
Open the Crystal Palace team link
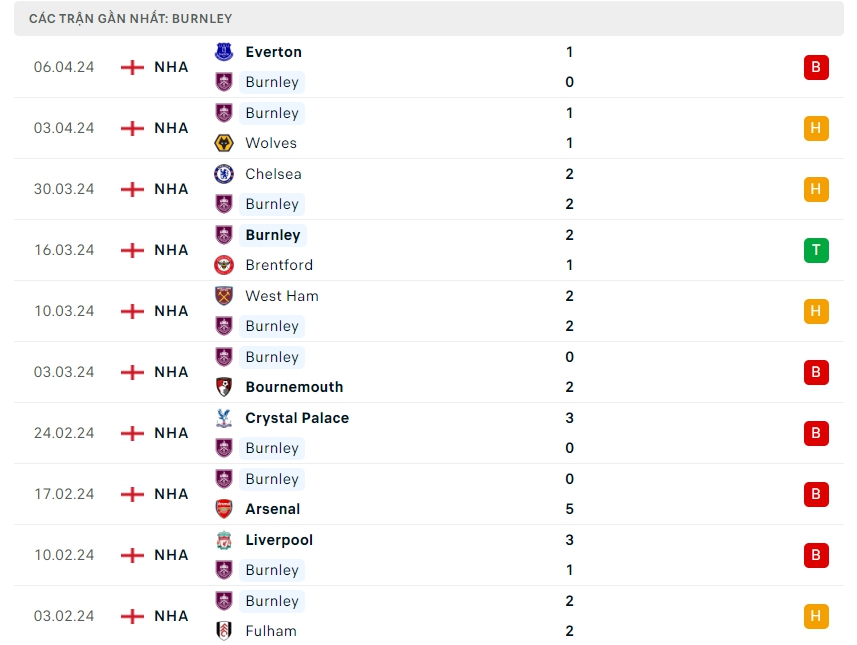(297, 418)
